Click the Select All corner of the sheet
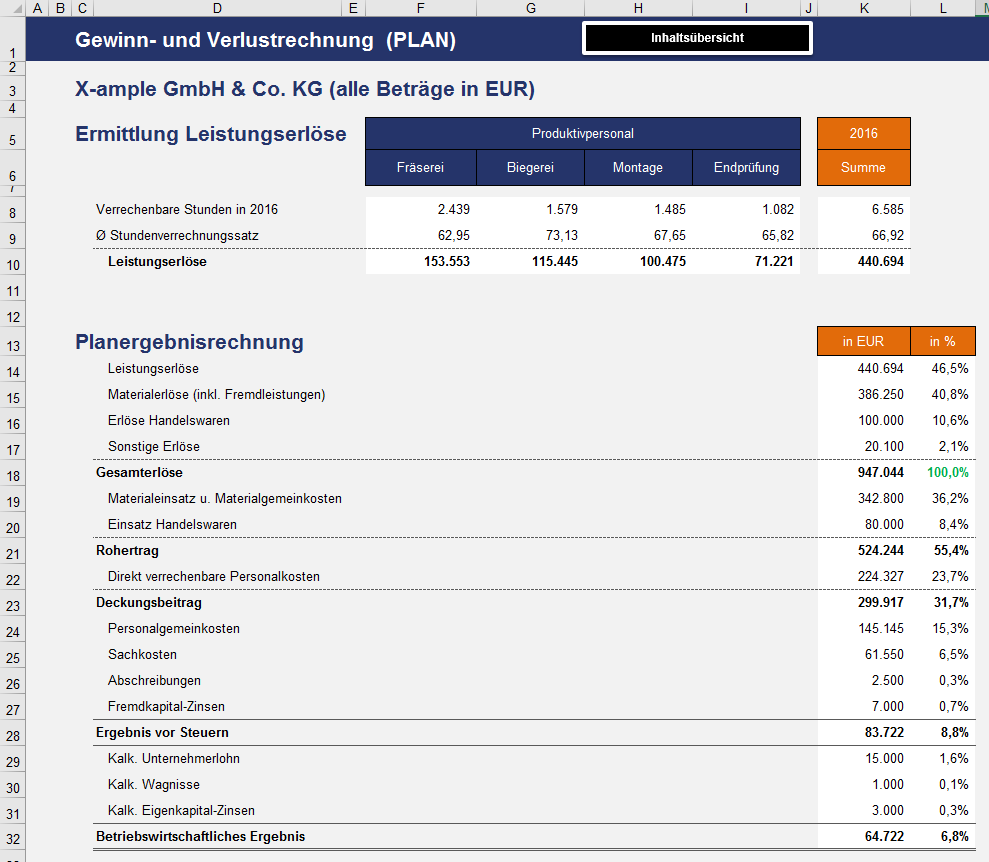 13,8
